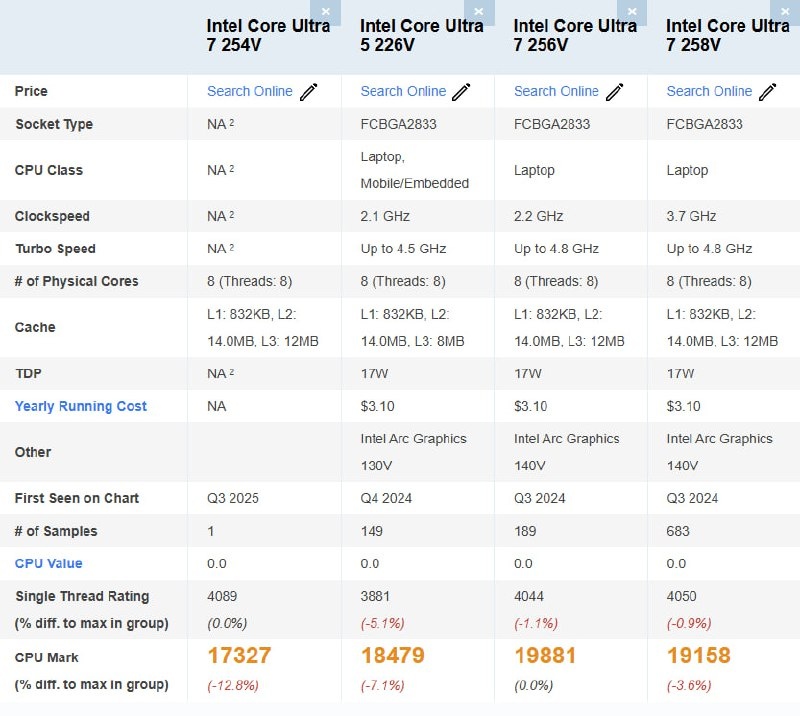
Task: Open Search Online link for Ultra 7 256V
Action: click(x=556, y=91)
